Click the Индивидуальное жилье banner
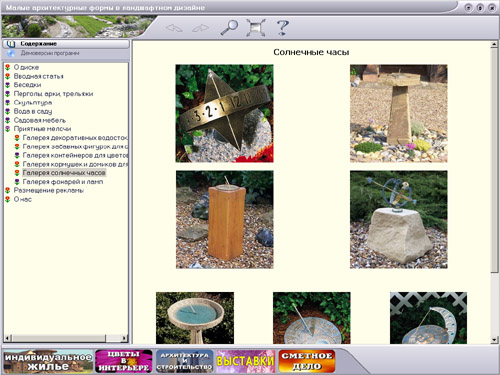This screenshot has width=500, height=375. click(48, 361)
